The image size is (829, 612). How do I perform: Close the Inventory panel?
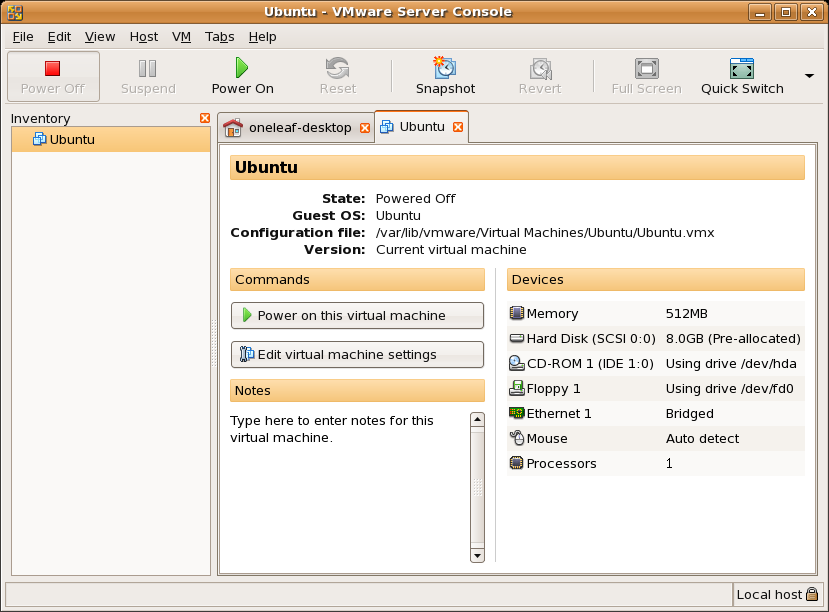(205, 118)
